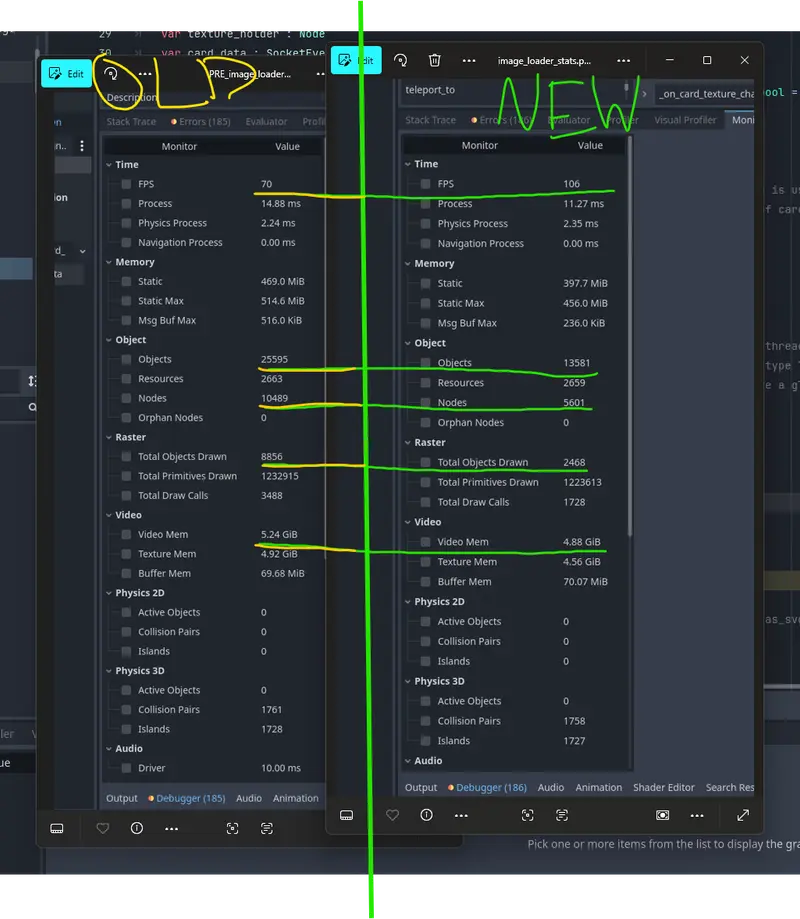Check the Video Mem checkbox showing 4.88 GiB
800x919 pixels.
coord(426,542)
